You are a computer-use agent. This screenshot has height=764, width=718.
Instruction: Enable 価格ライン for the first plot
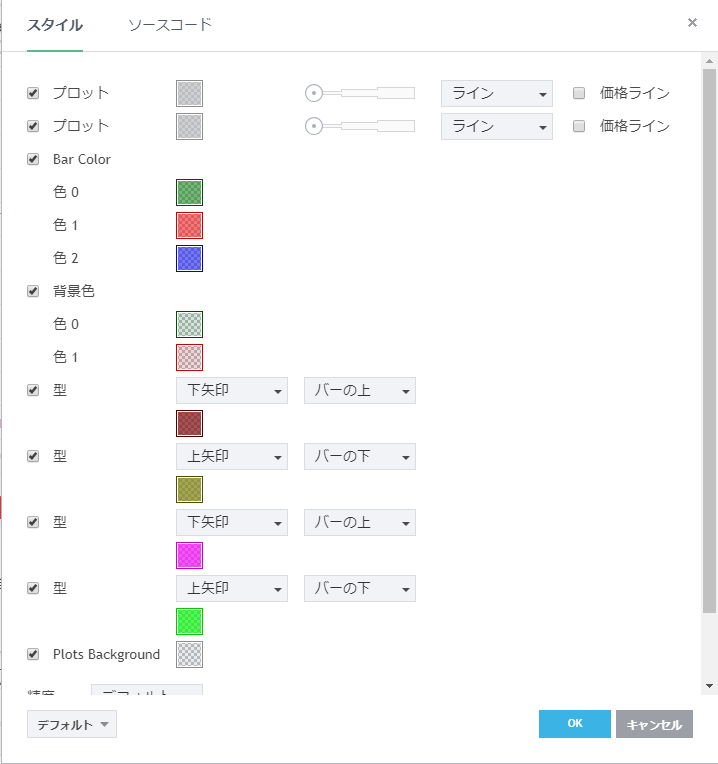[x=579, y=93]
